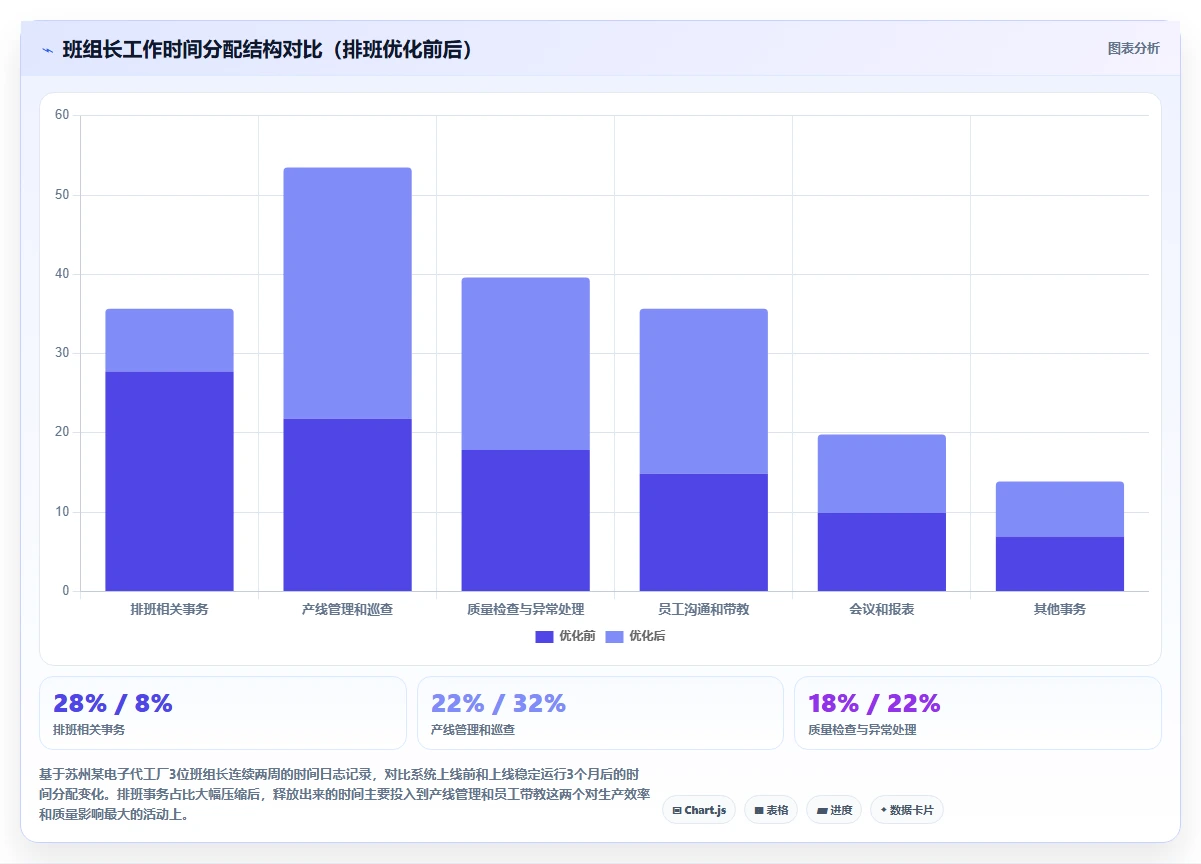Viewport: 1201px width, 864px height.
Task: Click the y-axis value 60
Action: click(62, 115)
